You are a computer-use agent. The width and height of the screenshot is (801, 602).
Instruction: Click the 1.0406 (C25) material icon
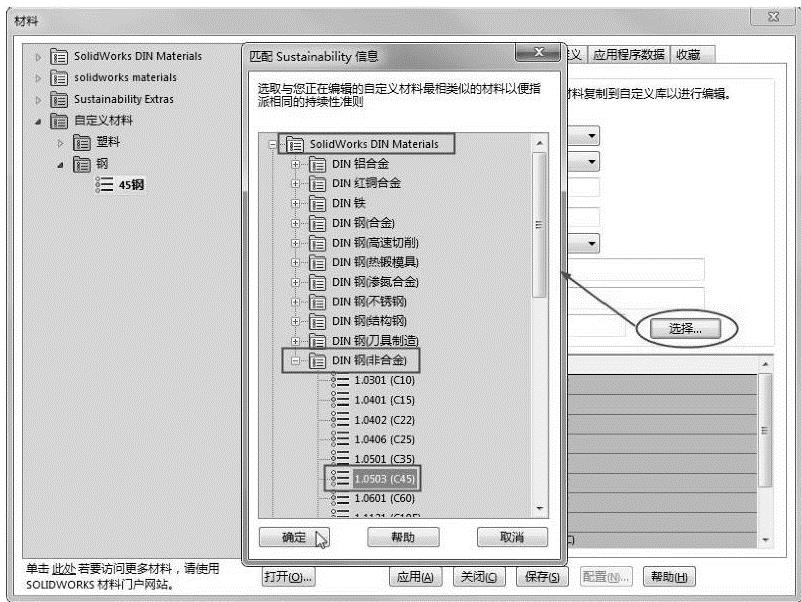click(340, 439)
